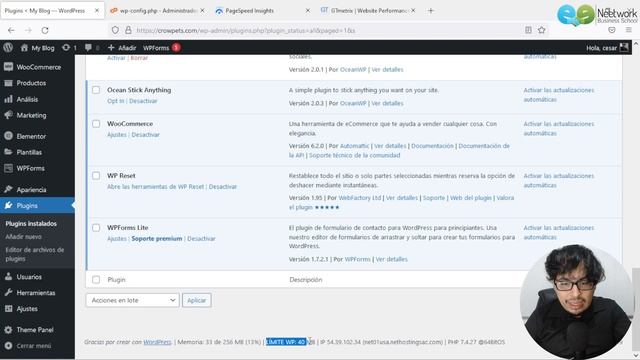Switch to GTmetrix browser tab

(x=367, y=11)
